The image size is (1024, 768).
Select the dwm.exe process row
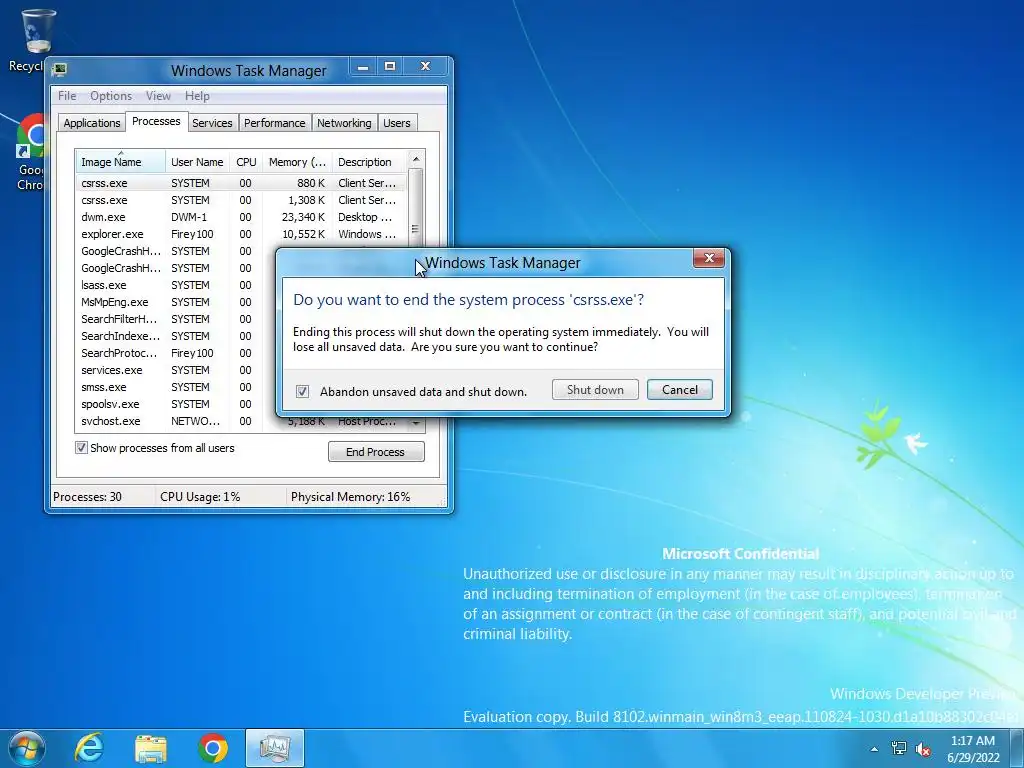point(240,217)
